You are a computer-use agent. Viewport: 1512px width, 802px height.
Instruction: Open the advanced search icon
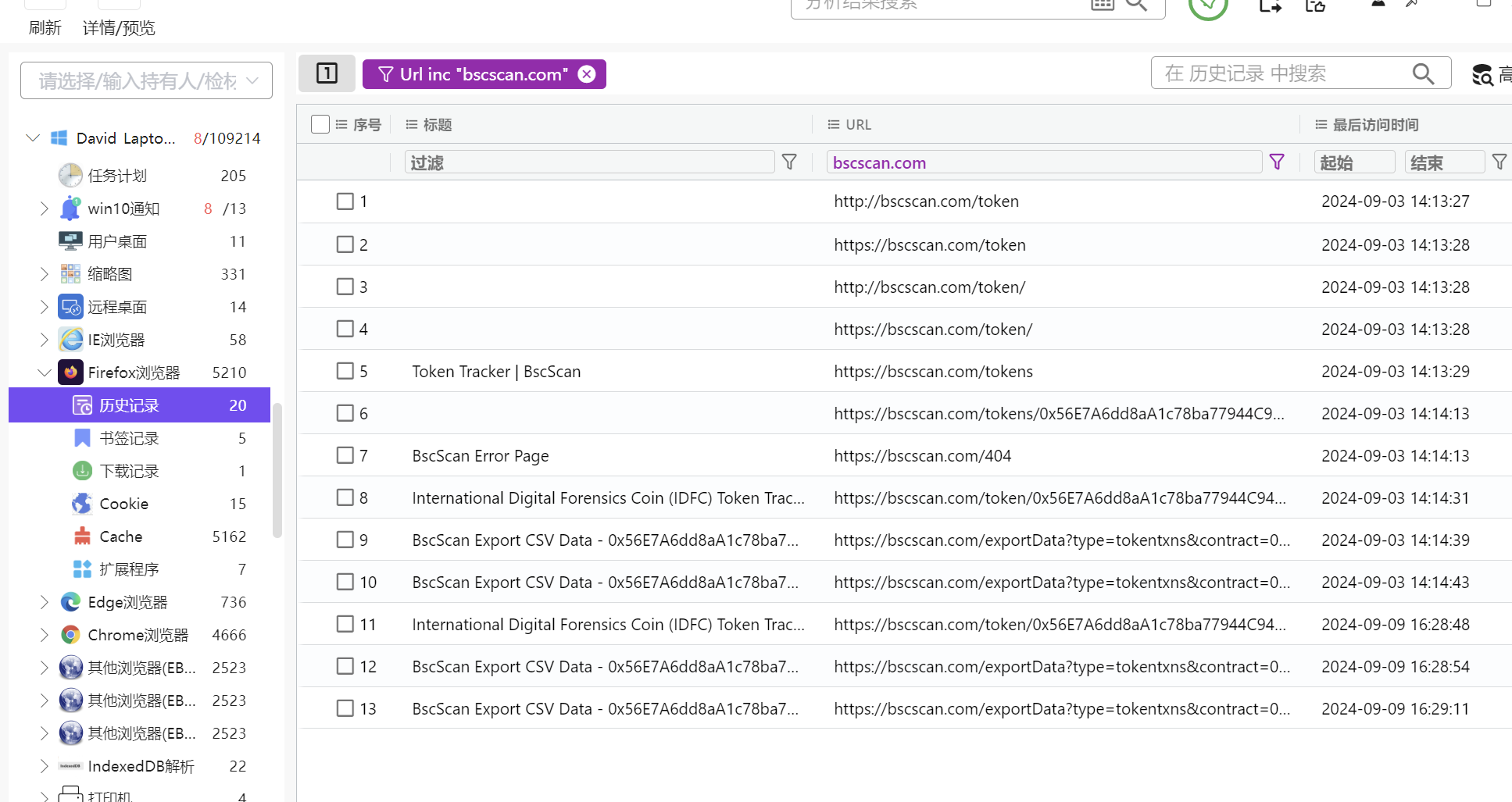pos(1482,75)
